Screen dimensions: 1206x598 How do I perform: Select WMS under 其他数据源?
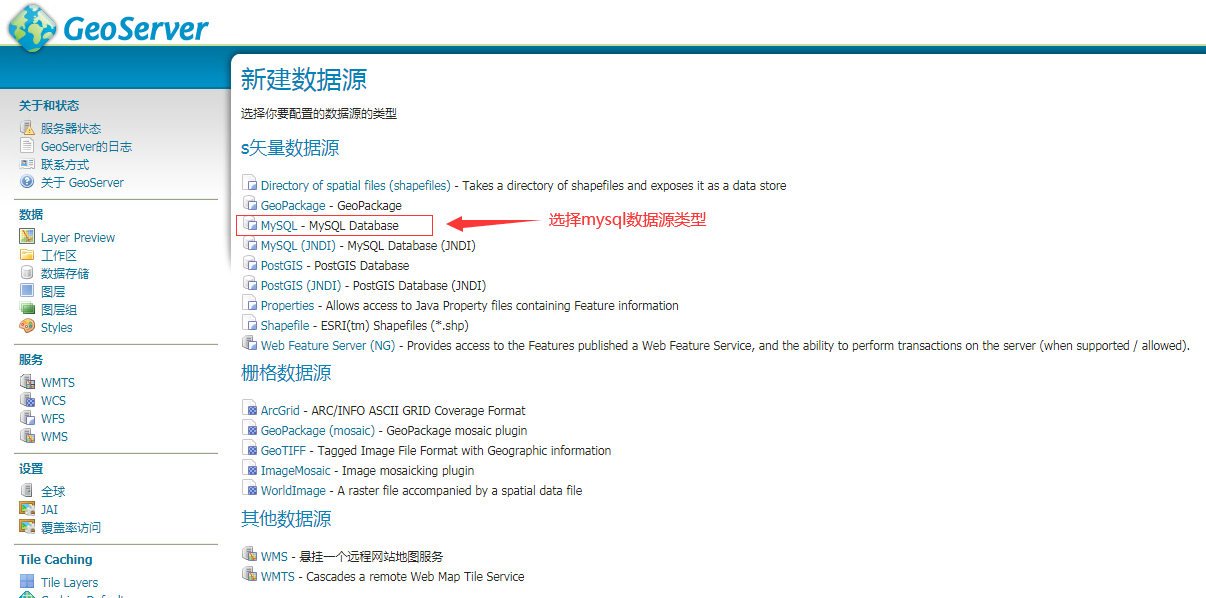275,556
